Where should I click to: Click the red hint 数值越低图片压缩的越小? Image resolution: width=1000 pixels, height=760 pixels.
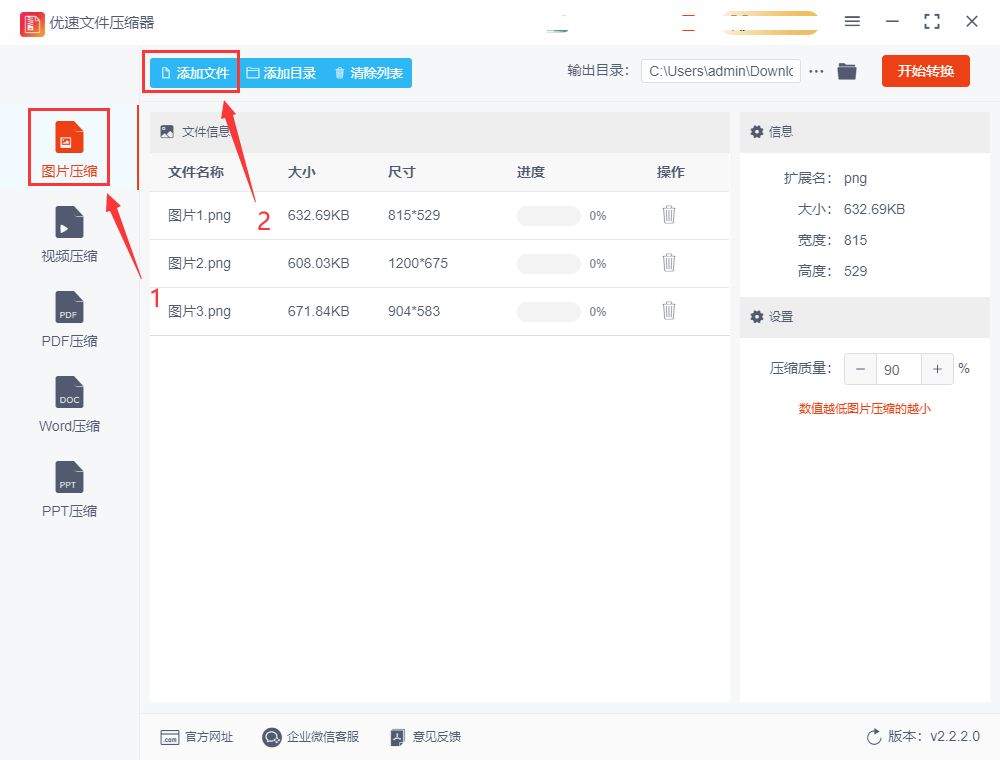(x=864, y=409)
